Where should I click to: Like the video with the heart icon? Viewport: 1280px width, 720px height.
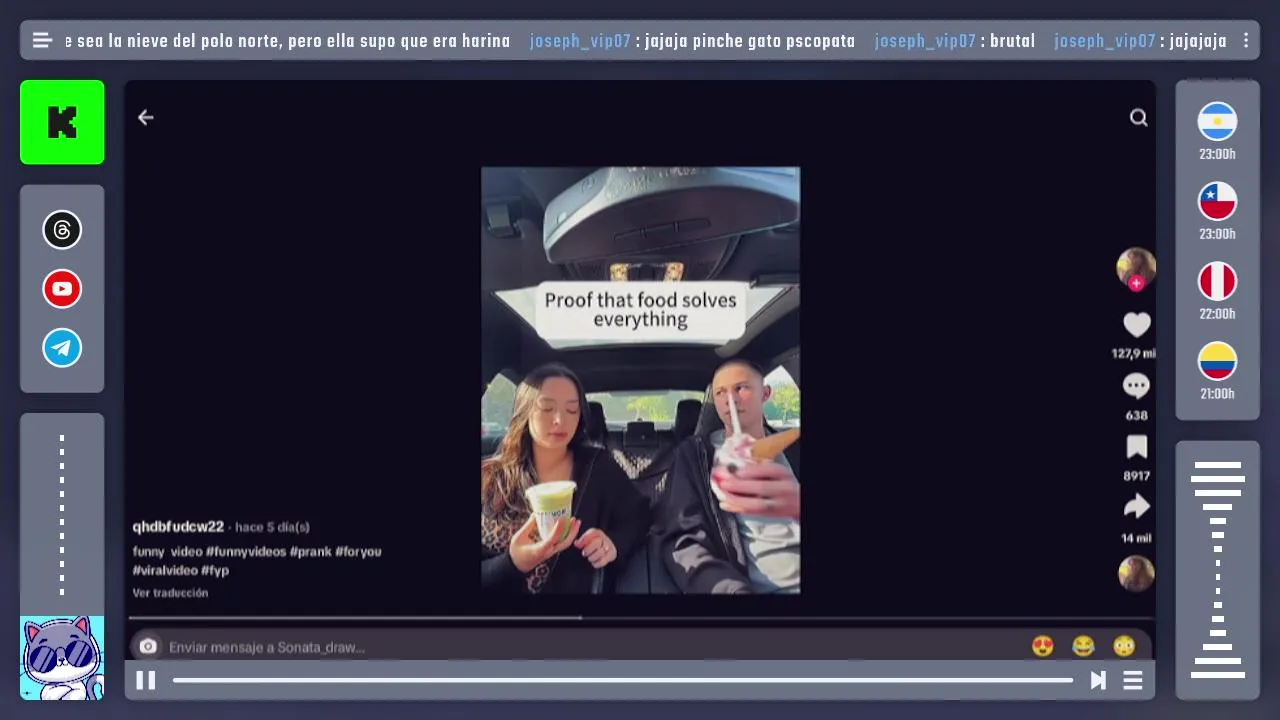pyautogui.click(x=1136, y=324)
